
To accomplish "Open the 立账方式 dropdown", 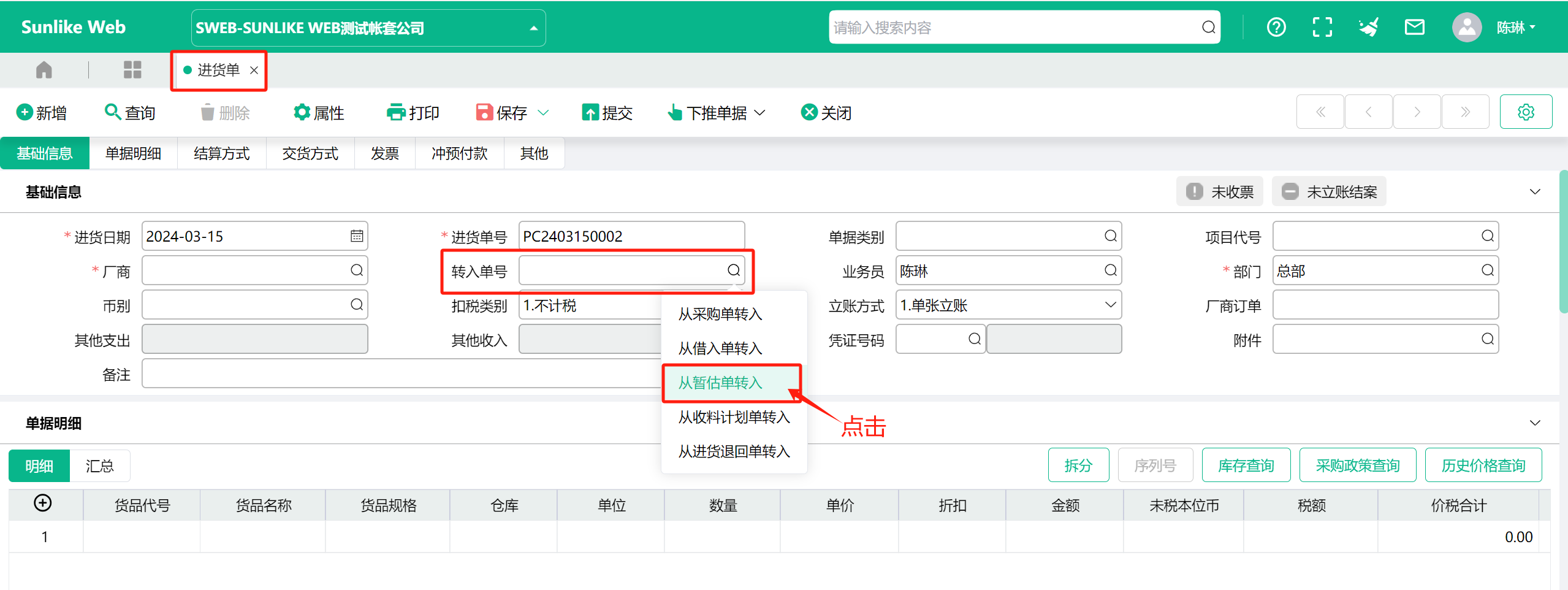I will tap(1008, 305).
